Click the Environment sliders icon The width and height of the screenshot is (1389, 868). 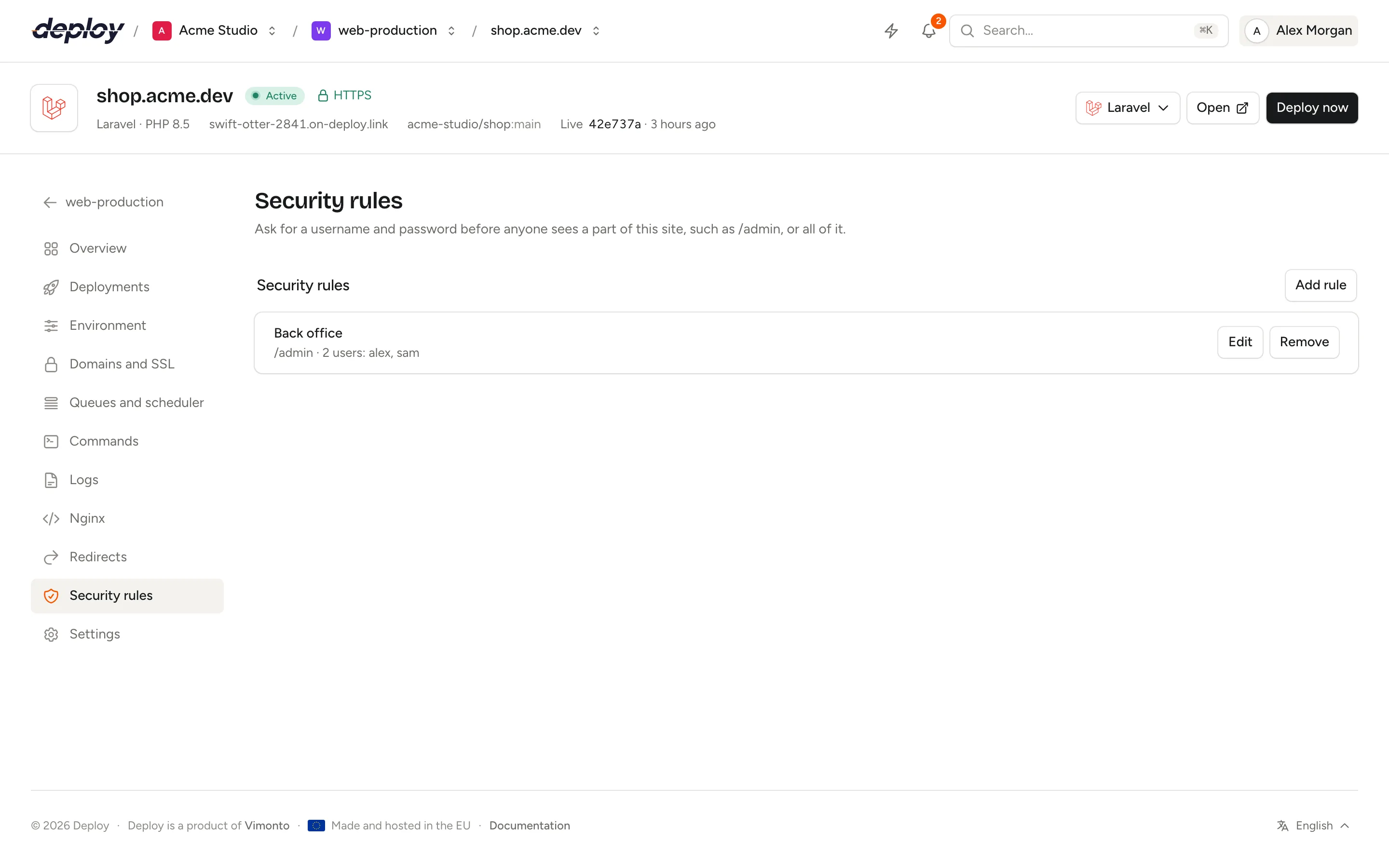pos(51,325)
